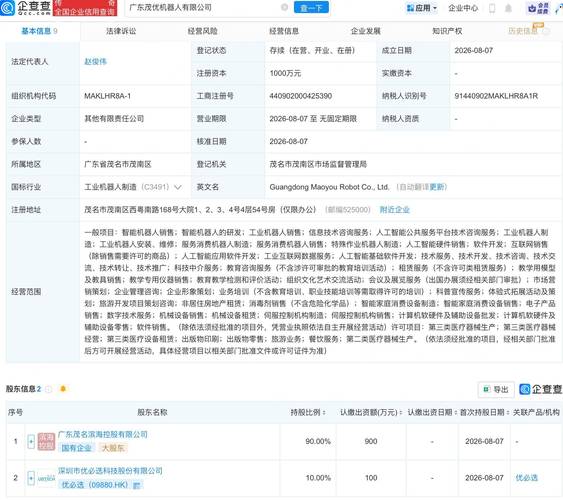
Task: Click the 茂名市茂南区市场监督管理局 registration authority text
Action: click(318, 164)
